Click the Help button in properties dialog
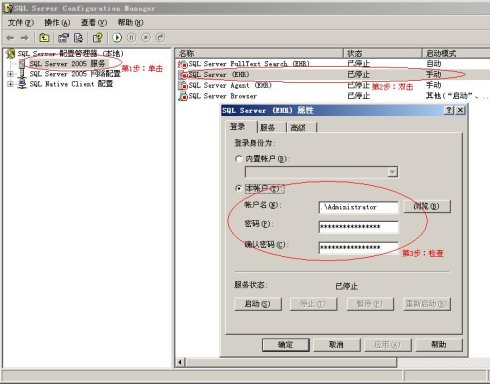The height and width of the screenshot is (384, 490). (439, 345)
